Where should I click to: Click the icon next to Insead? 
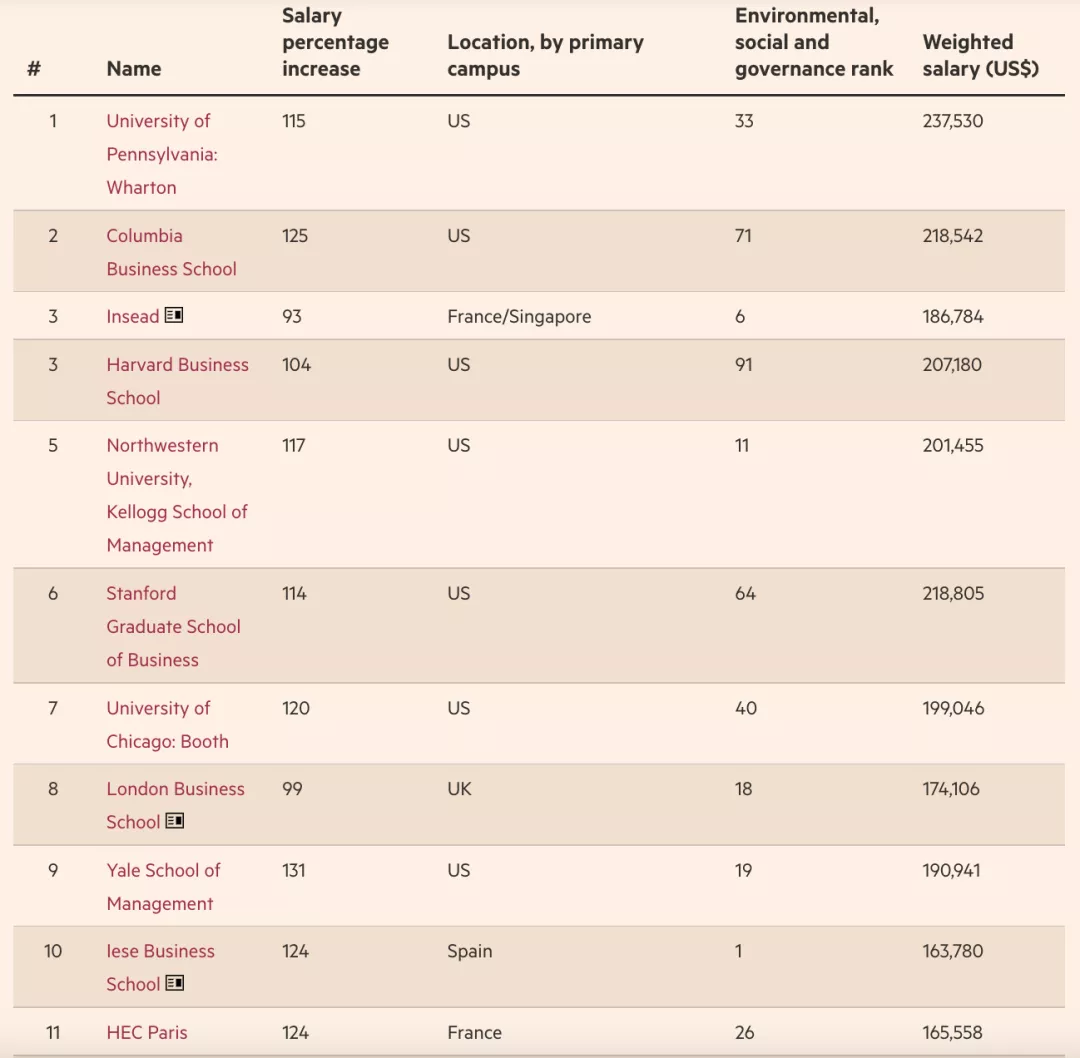pyautogui.click(x=174, y=316)
